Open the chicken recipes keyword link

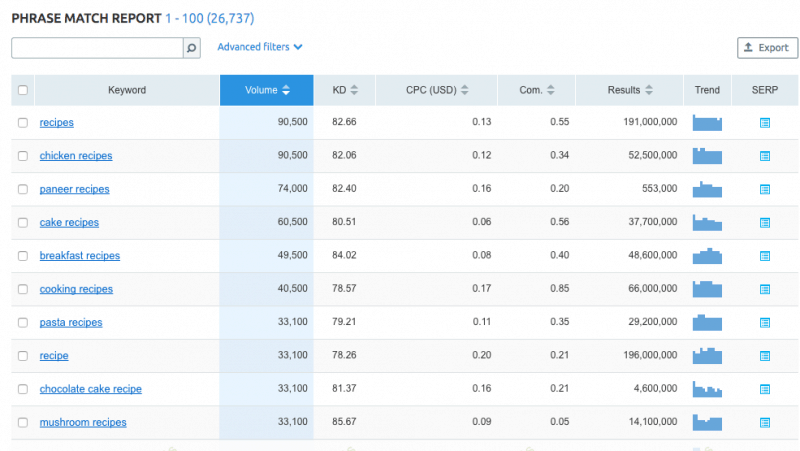(76, 156)
